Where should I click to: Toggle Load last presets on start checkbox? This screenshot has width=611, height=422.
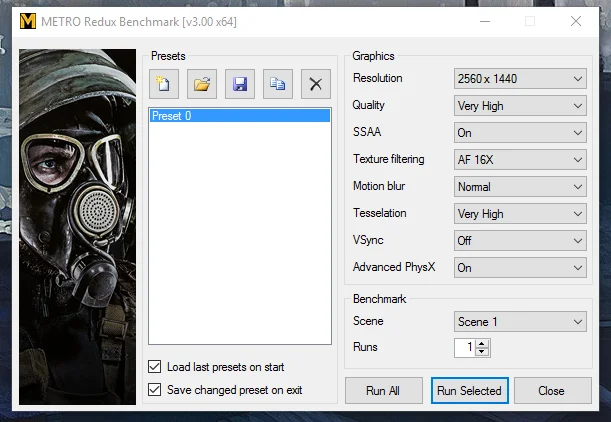[x=154, y=367]
